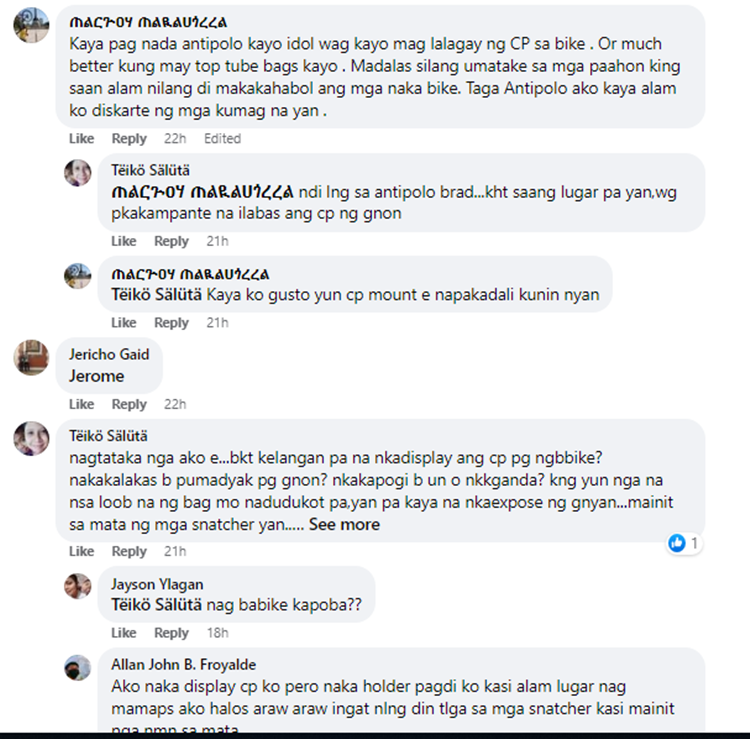The width and height of the screenshot is (750, 739).
Task: Reply to Jayson Ylagan's comment
Action: coord(171,633)
